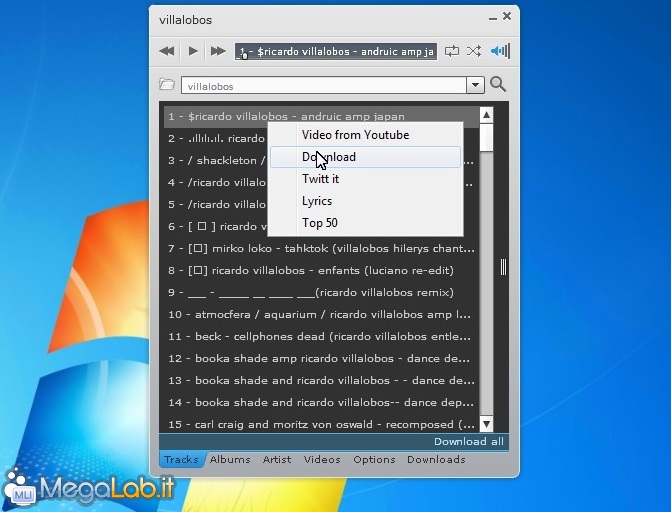Select track 15 carl craig and moritz von oswald
Viewport: 671px width, 512px height.
point(321,424)
